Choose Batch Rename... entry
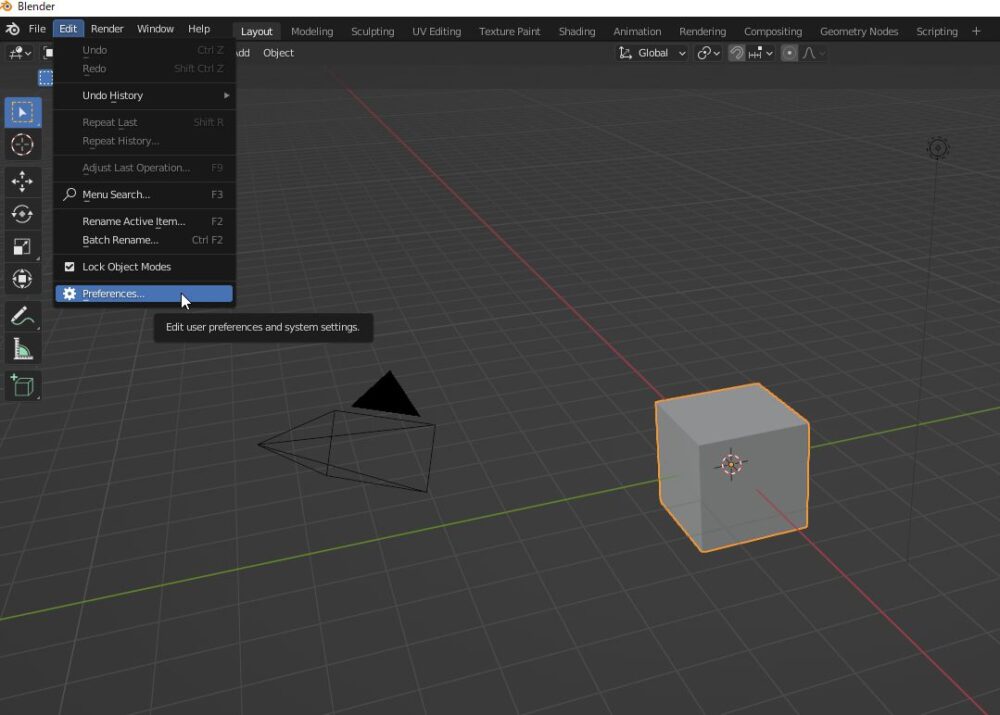This screenshot has width=1000, height=715. click(x=144, y=240)
